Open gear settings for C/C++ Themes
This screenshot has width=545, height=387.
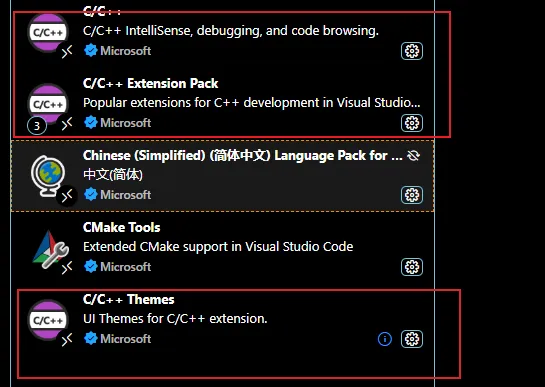(412, 339)
